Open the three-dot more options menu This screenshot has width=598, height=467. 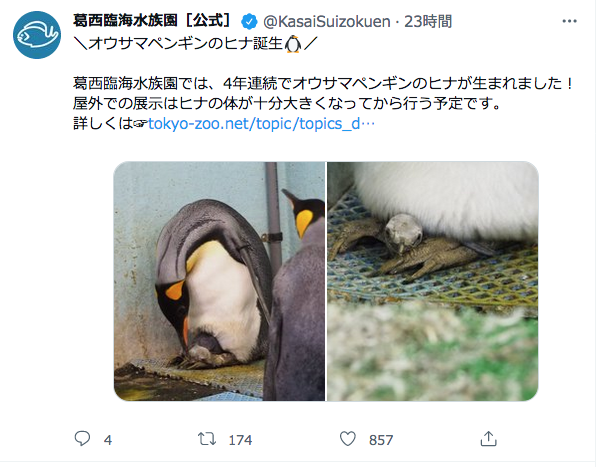pos(569,21)
